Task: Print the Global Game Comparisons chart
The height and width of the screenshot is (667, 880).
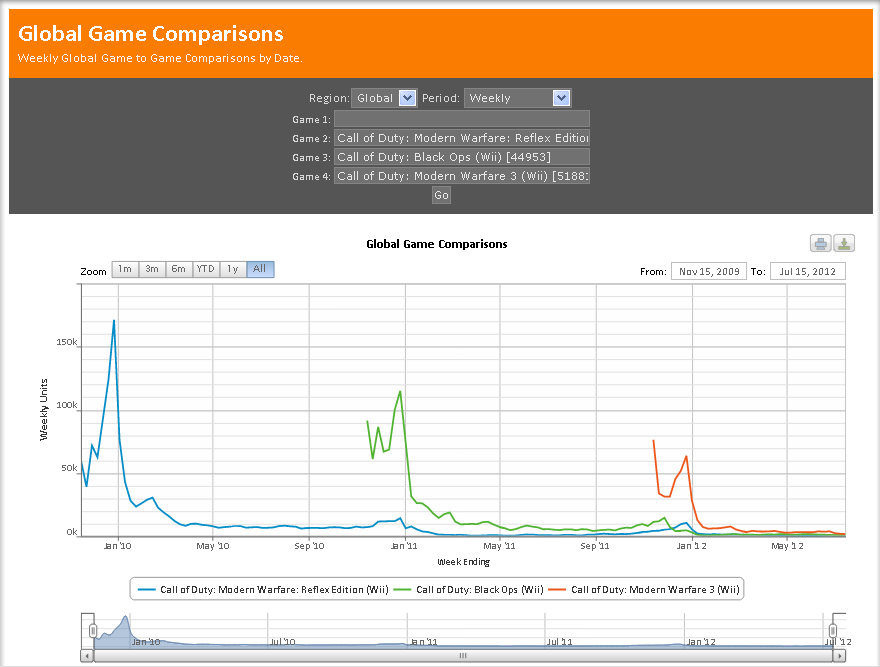Action: [821, 243]
